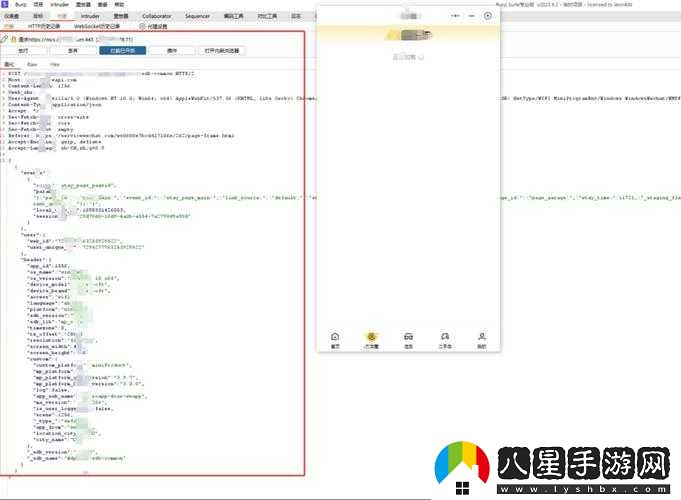
Task: Open the HTTP历史记录 sub-tab
Action: click(44, 26)
